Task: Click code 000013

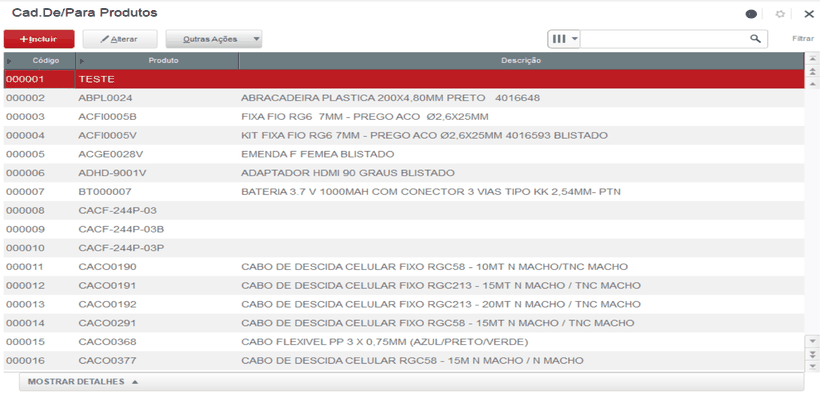Action: 25,304
